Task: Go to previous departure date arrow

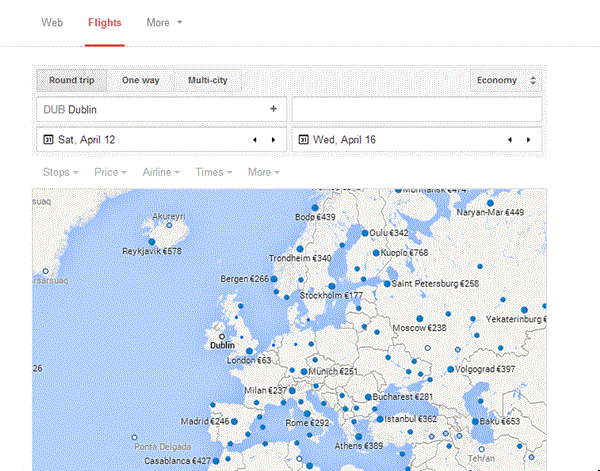Action: pyautogui.click(x=255, y=140)
